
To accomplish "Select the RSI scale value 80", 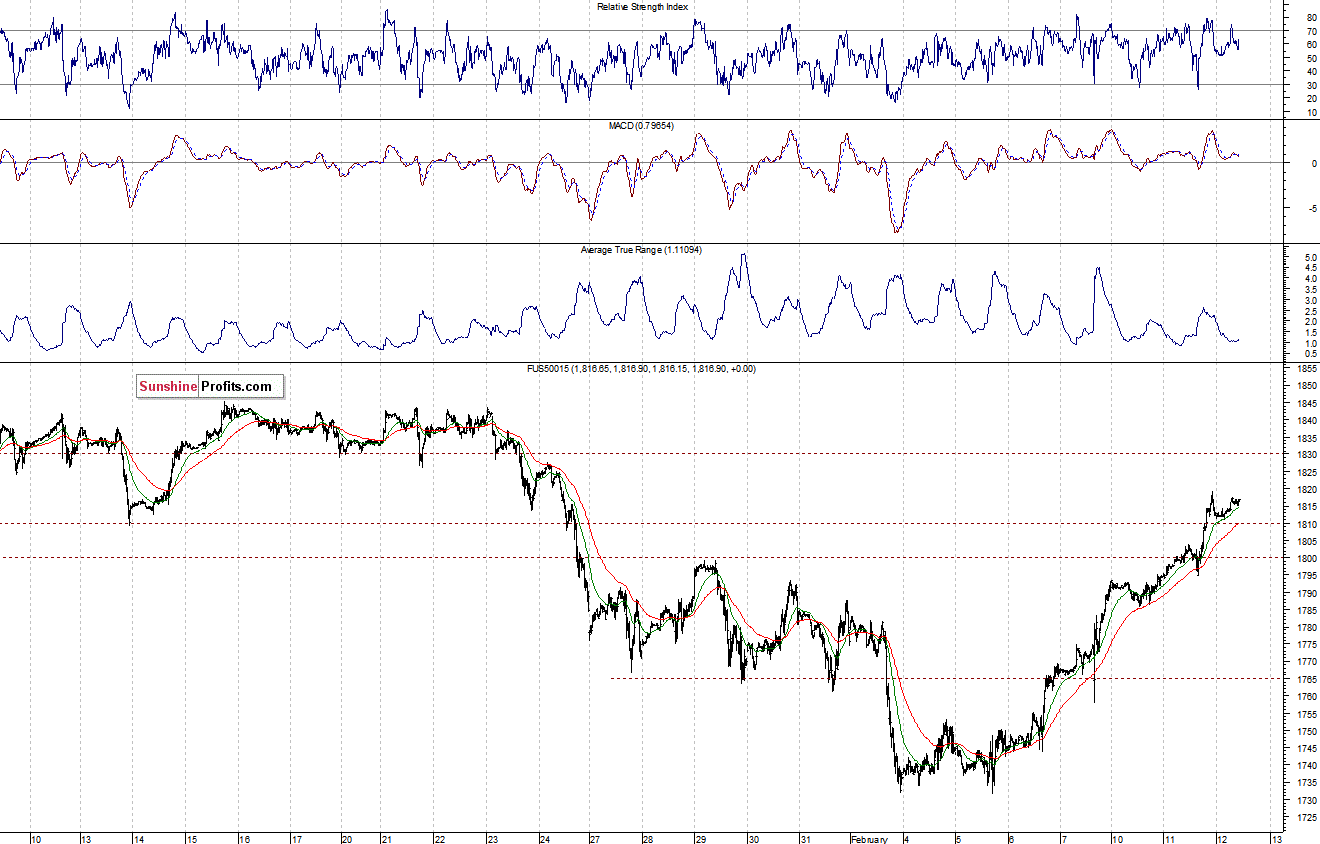I will click(x=1312, y=17).
